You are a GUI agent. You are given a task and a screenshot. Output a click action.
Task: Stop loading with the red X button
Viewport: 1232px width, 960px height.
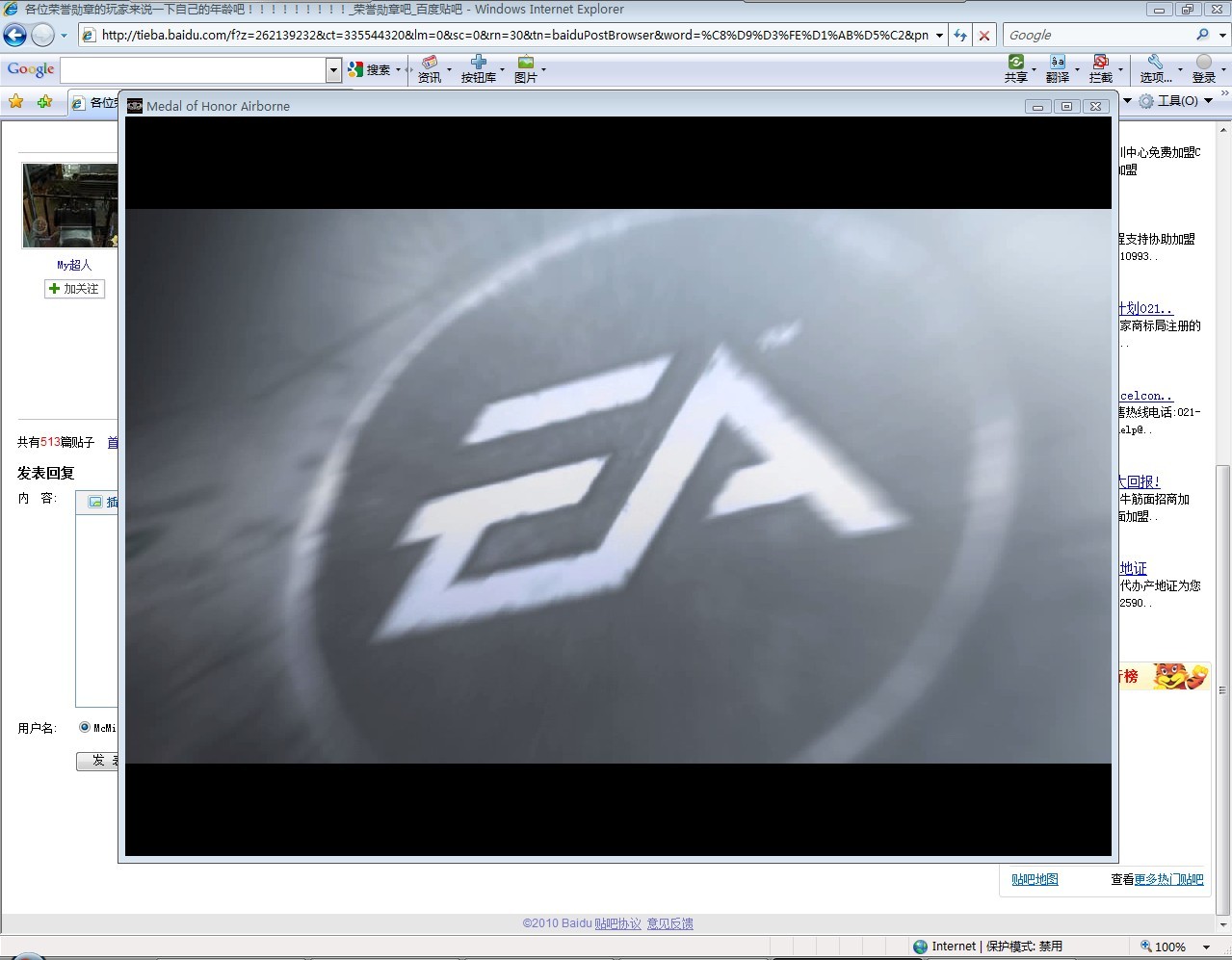pyautogui.click(x=983, y=36)
